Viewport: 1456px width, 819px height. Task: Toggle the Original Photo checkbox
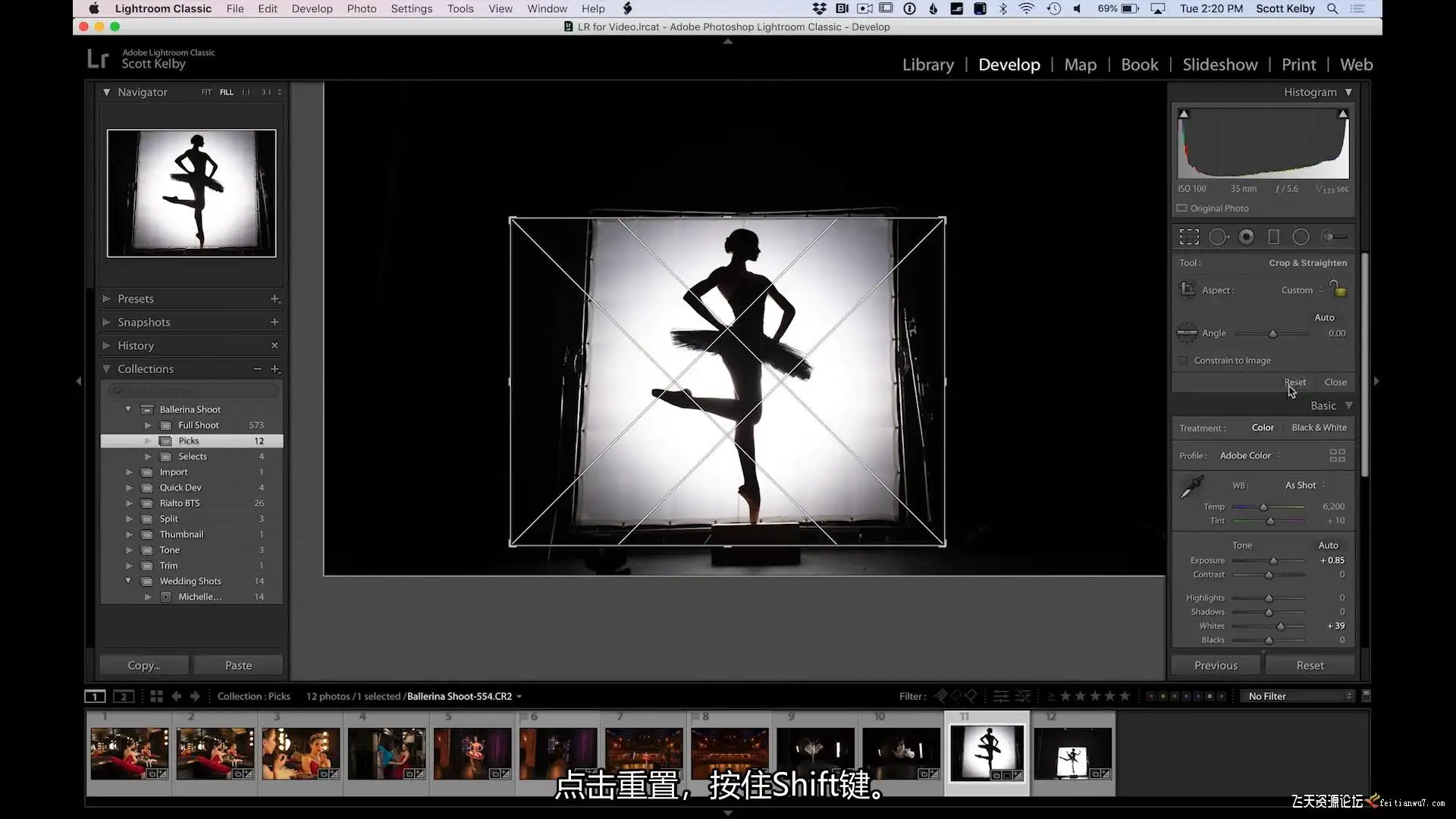(1181, 208)
